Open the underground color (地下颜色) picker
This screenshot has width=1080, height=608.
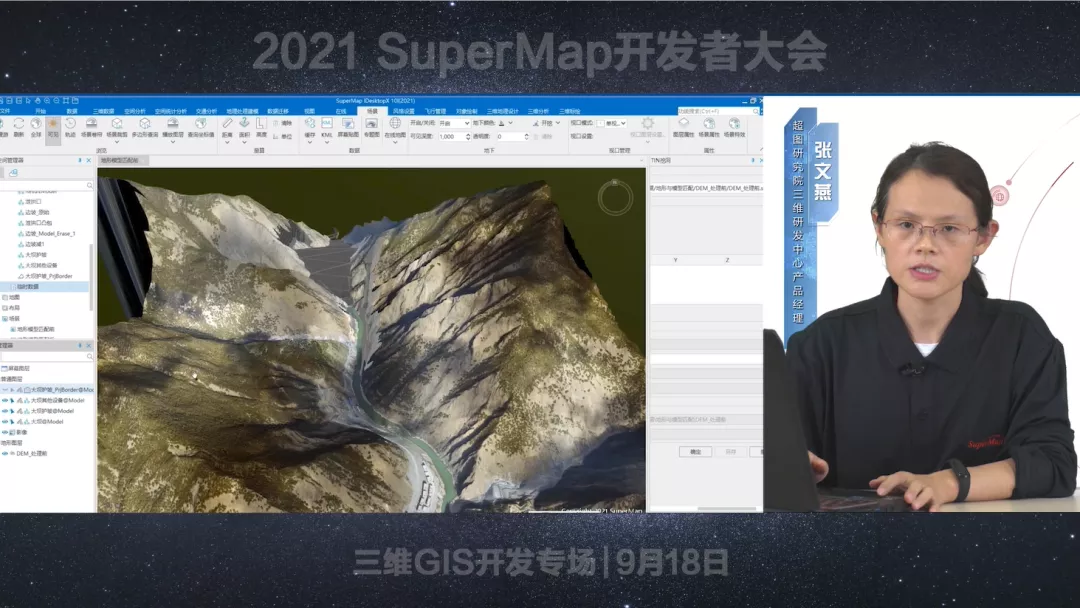(506, 123)
